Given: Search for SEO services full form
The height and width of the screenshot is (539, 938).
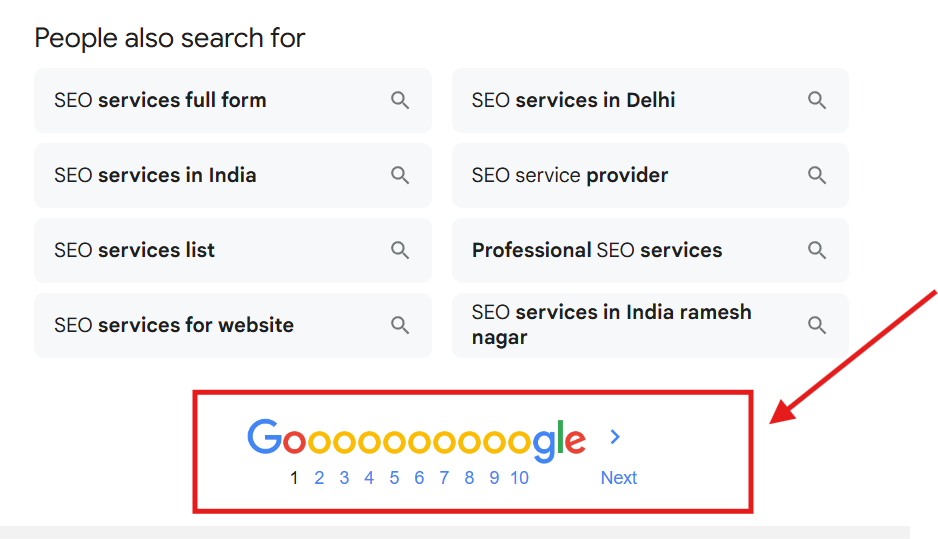Looking at the screenshot, I should tap(160, 100).
